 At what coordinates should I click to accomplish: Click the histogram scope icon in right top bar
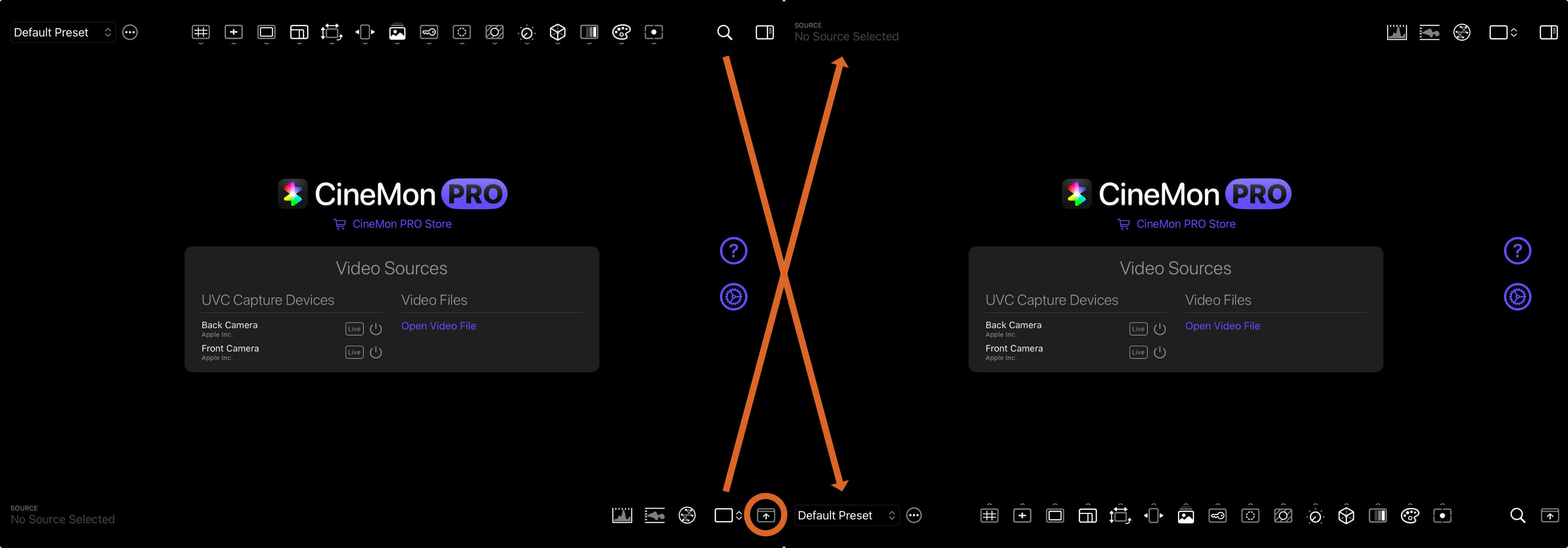click(x=1396, y=32)
